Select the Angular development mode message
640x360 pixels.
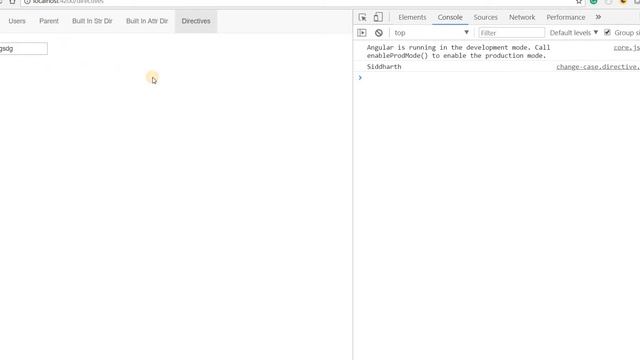point(458,51)
